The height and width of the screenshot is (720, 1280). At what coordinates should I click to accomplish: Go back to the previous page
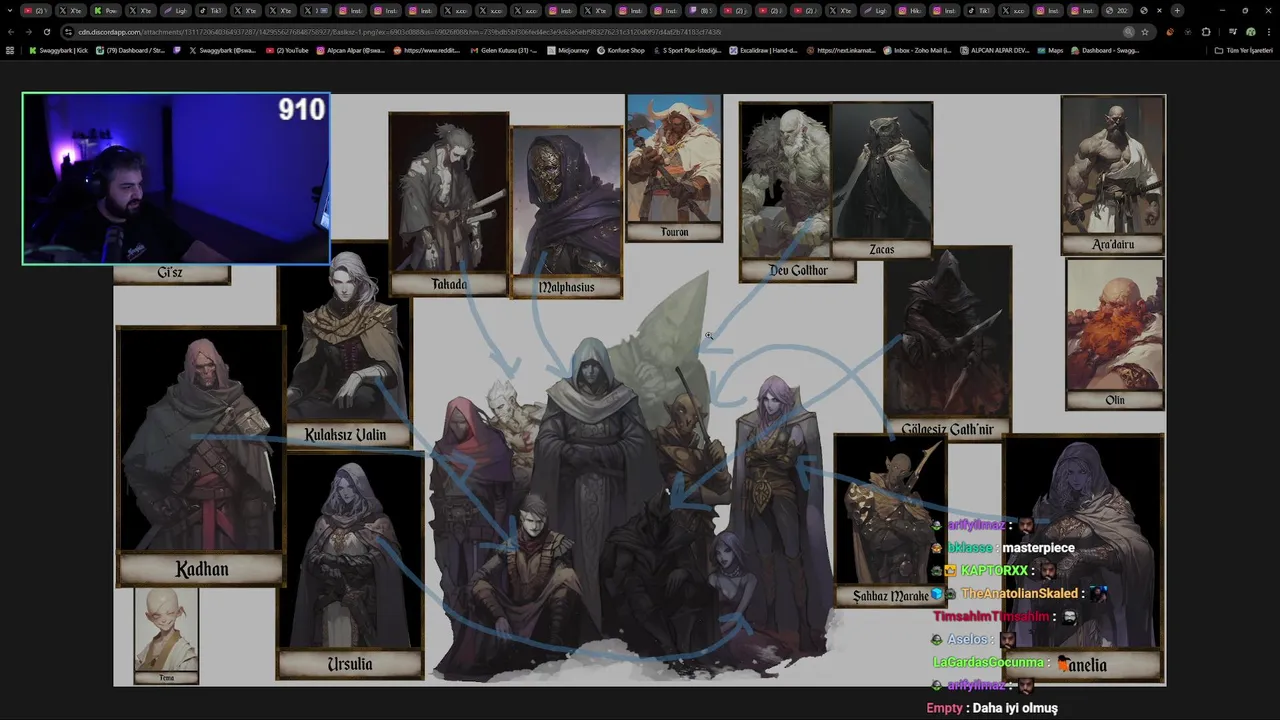tap(10, 32)
